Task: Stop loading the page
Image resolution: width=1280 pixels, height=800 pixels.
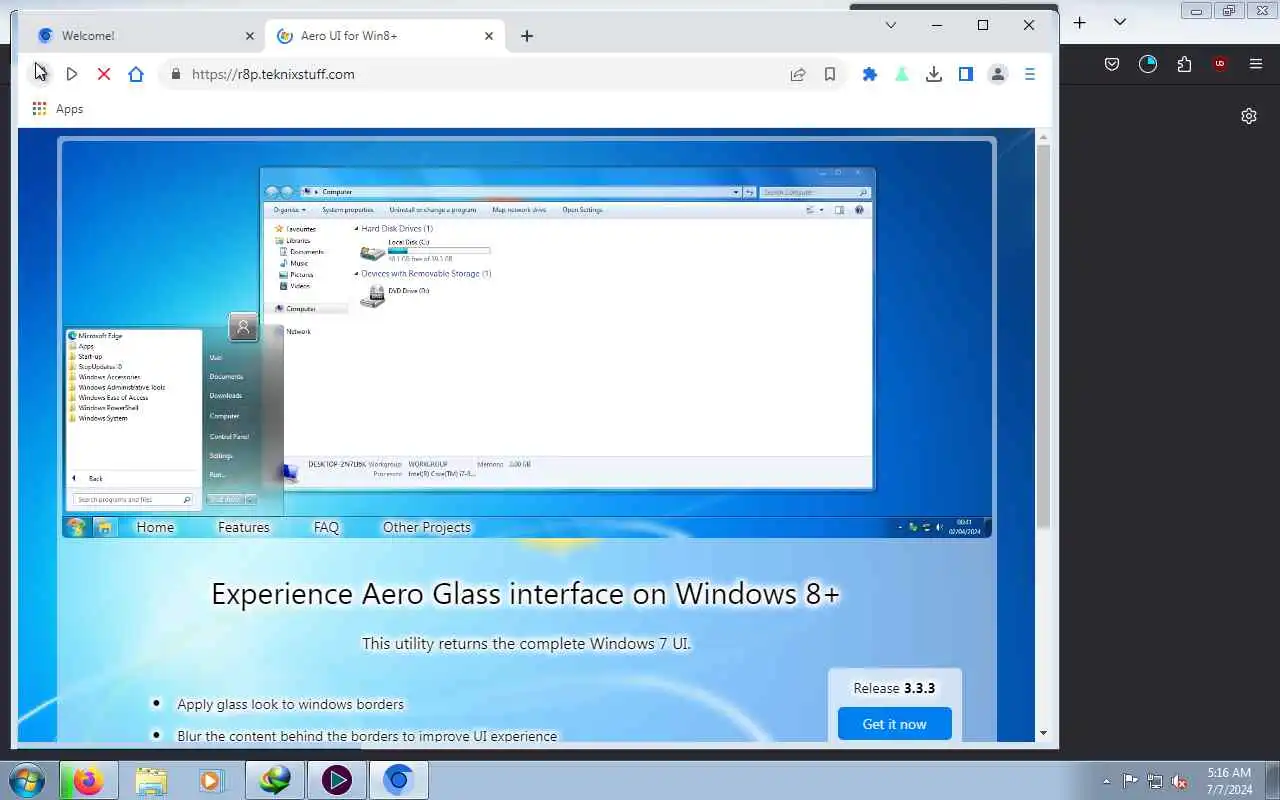Action: pyautogui.click(x=104, y=74)
